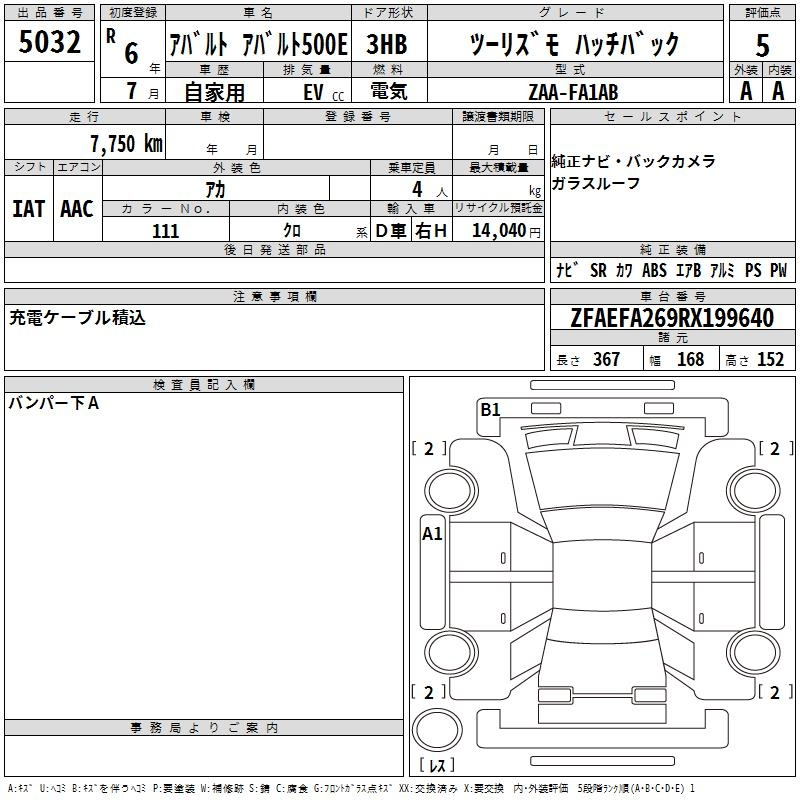Click interior color クロ
The width and height of the screenshot is (800, 800).
292,231
